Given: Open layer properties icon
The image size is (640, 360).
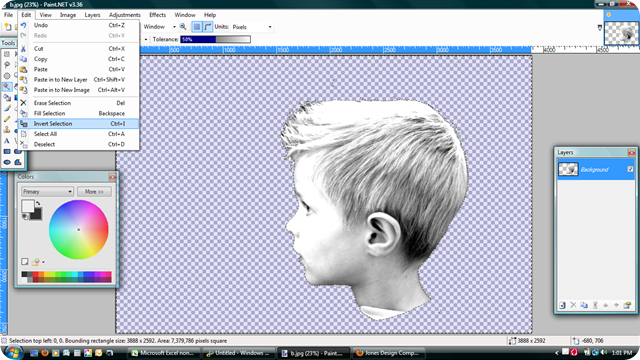Looking at the screenshot, I should (627, 305).
